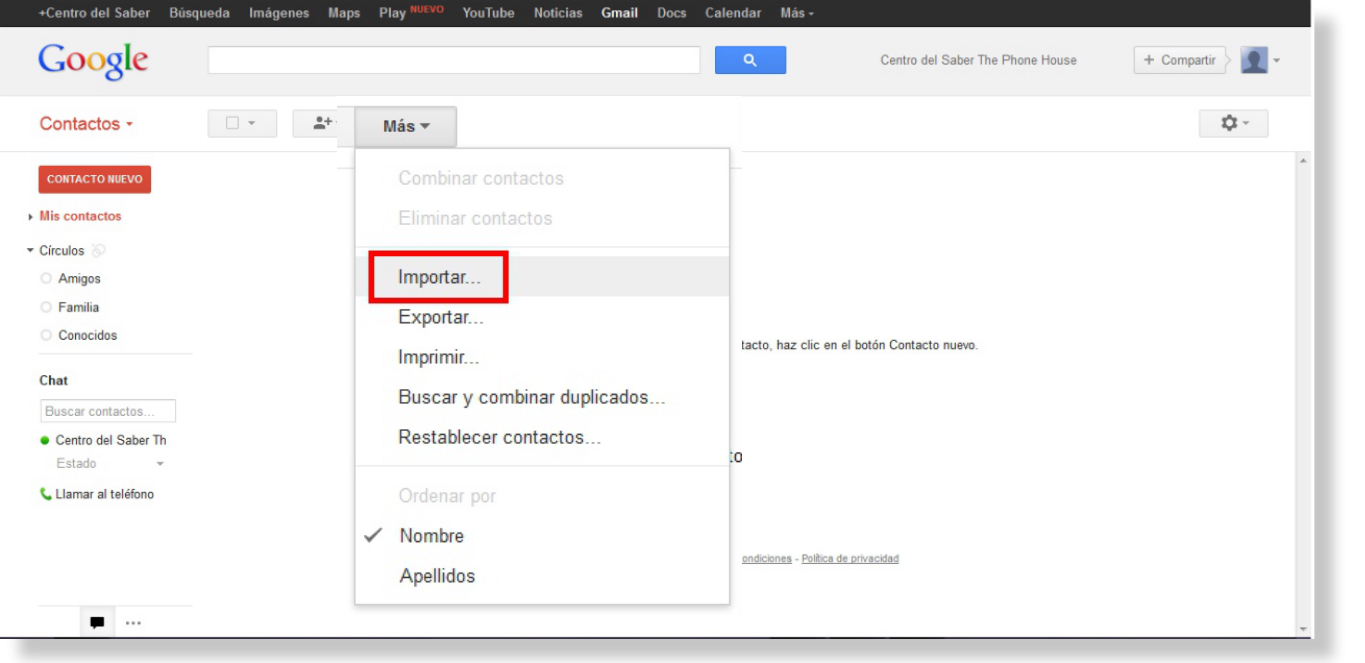Expand the Contactos dropdown
1365x663 pixels.
[x=86, y=124]
